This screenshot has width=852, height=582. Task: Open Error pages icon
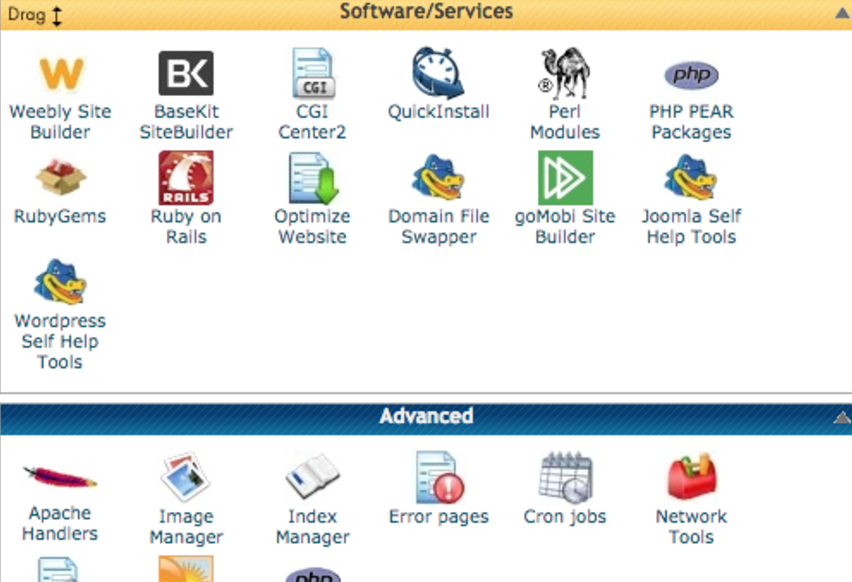click(x=439, y=477)
